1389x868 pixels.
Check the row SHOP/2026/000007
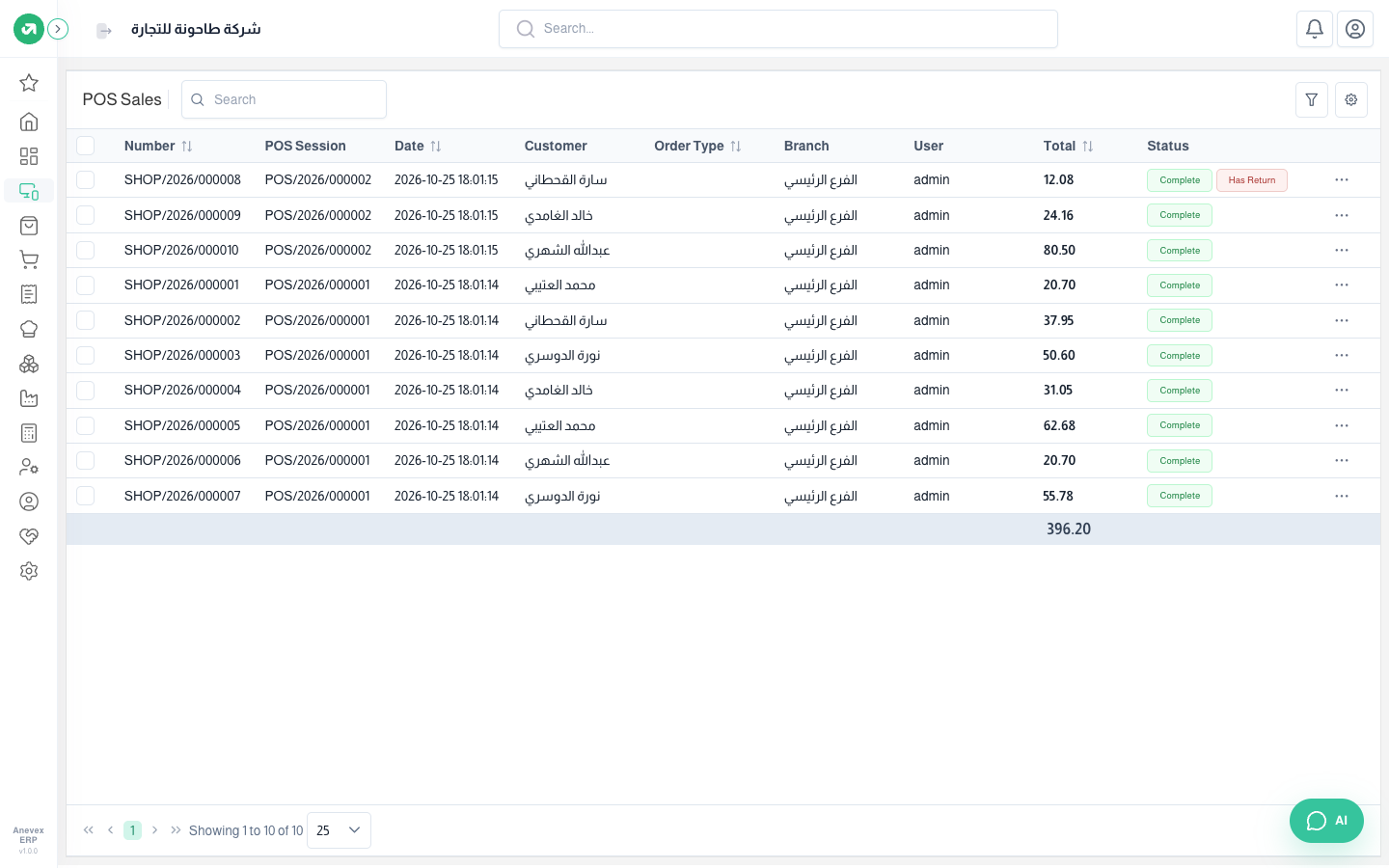[x=86, y=496]
